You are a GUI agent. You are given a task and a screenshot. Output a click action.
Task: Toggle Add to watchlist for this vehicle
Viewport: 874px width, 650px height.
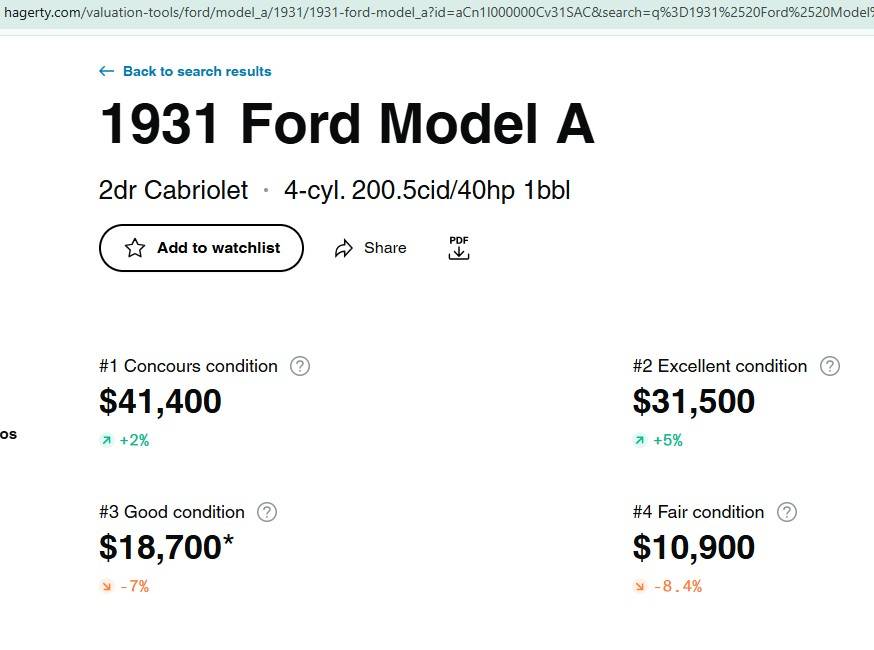click(x=201, y=247)
